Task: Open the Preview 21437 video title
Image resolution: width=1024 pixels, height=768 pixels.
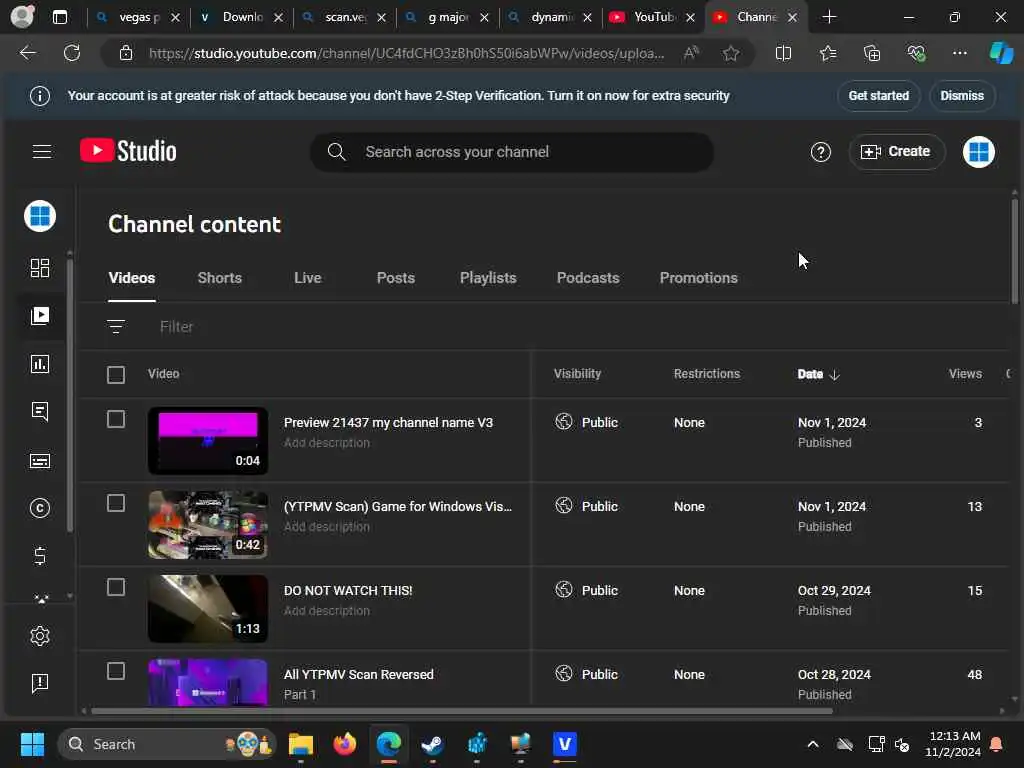Action: pos(388,423)
